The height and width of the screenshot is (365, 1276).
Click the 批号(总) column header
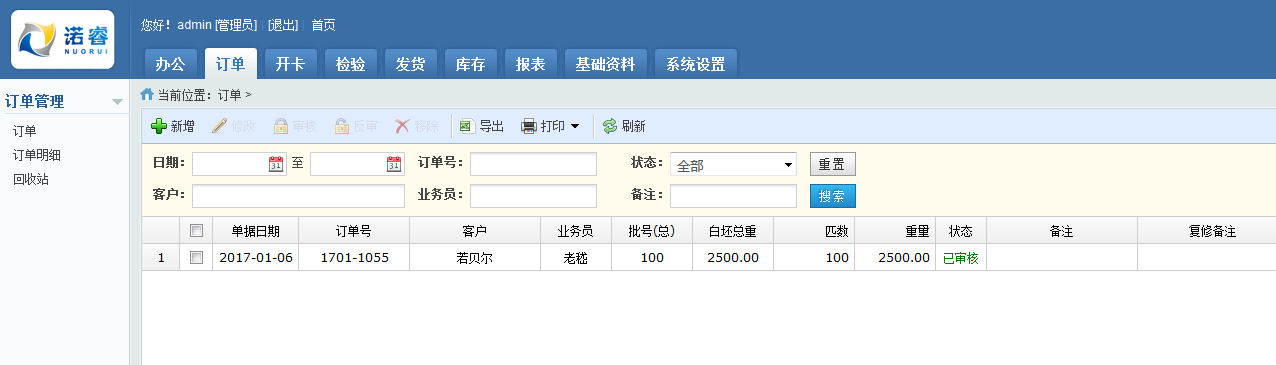[x=652, y=231]
